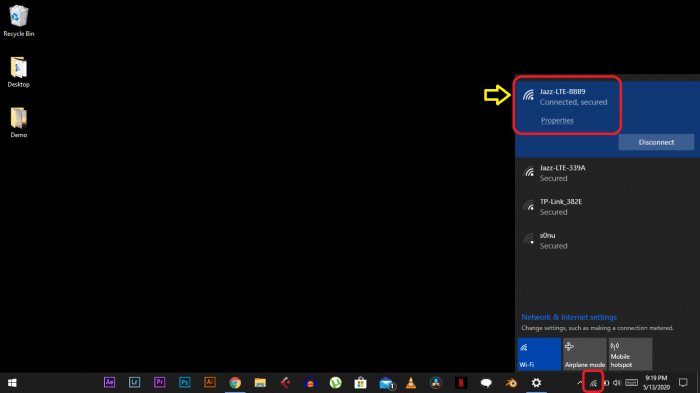Show hidden system tray icons
Viewport: 700px width, 393px height.
coord(579,383)
